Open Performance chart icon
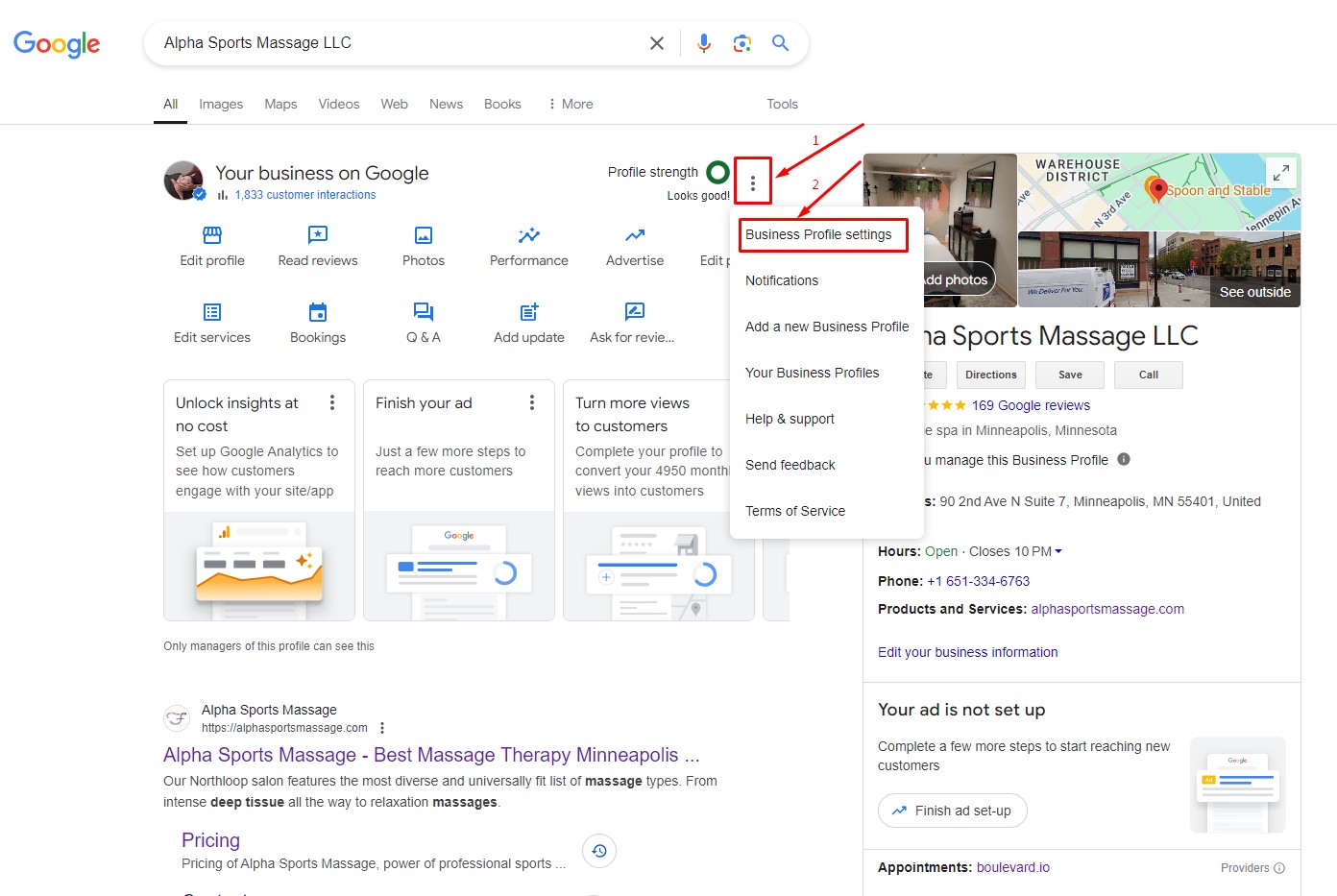The height and width of the screenshot is (896, 1337). 528,235
